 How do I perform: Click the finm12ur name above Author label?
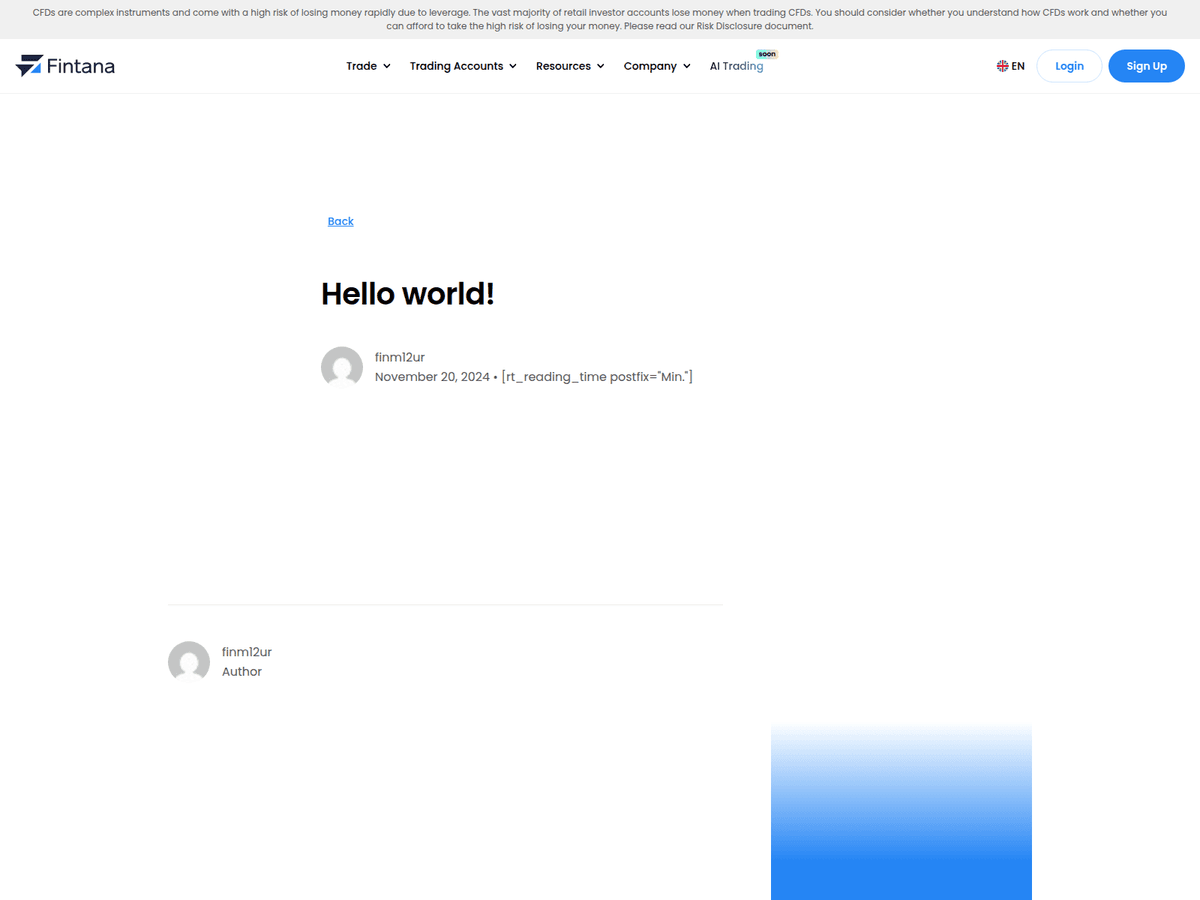[247, 652]
